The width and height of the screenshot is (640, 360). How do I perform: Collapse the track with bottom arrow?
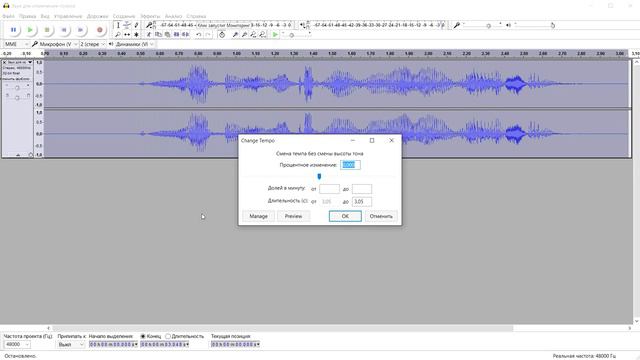point(18,155)
